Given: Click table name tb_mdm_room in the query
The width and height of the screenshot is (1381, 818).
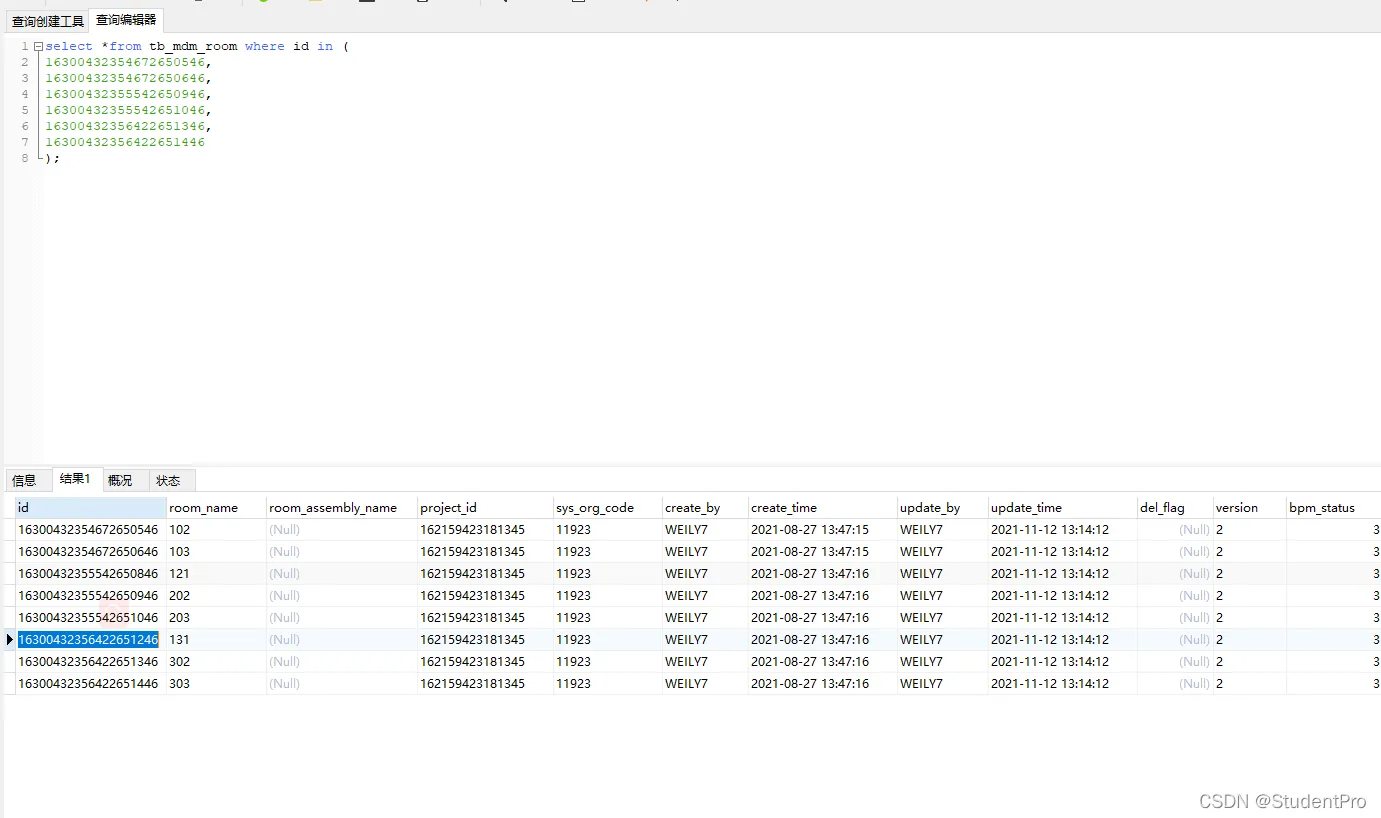Looking at the screenshot, I should 193,46.
